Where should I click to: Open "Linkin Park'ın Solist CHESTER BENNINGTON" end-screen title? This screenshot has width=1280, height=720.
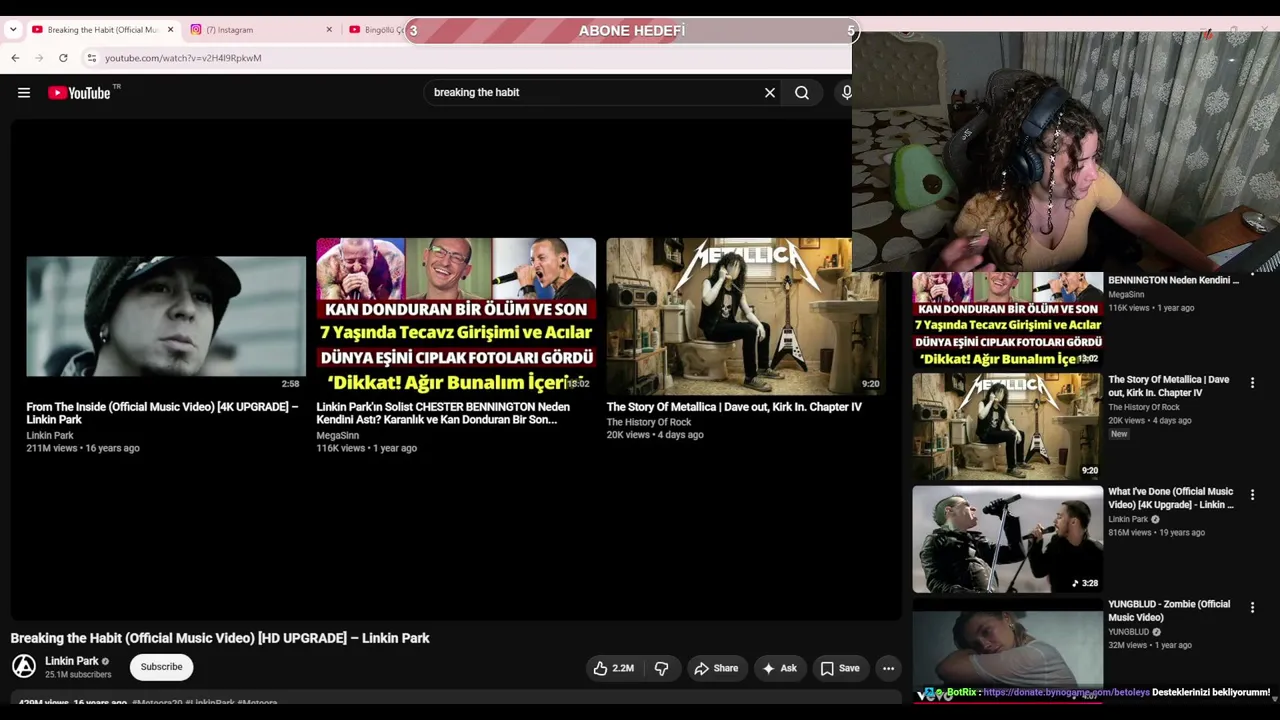443,413
